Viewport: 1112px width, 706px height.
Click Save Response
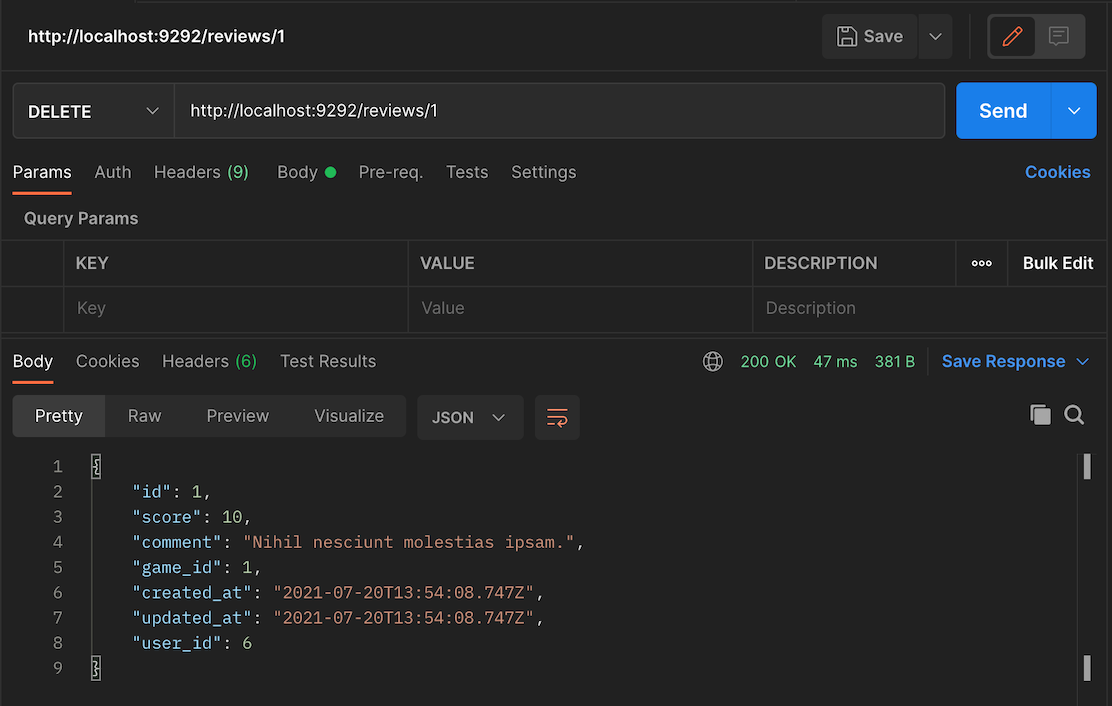(x=1003, y=362)
